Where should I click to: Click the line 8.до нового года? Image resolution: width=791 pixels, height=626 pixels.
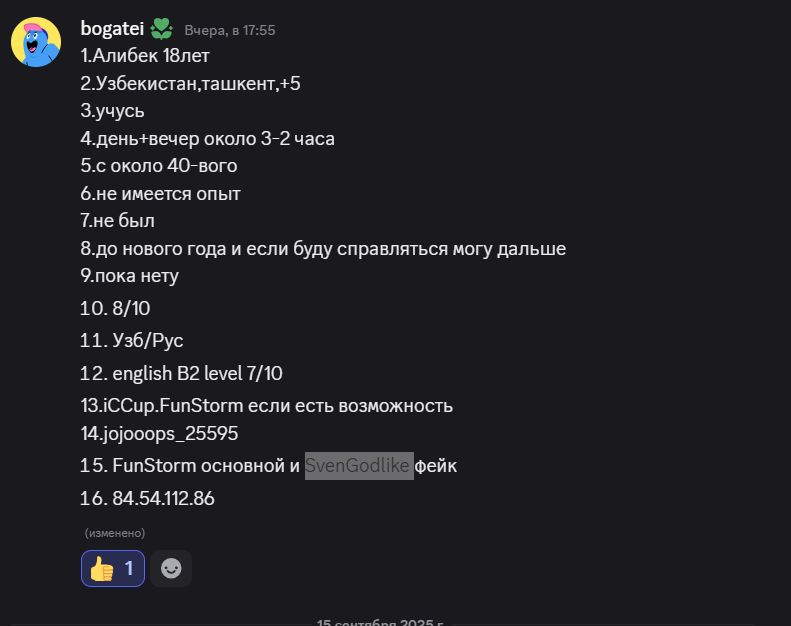[x=323, y=249]
